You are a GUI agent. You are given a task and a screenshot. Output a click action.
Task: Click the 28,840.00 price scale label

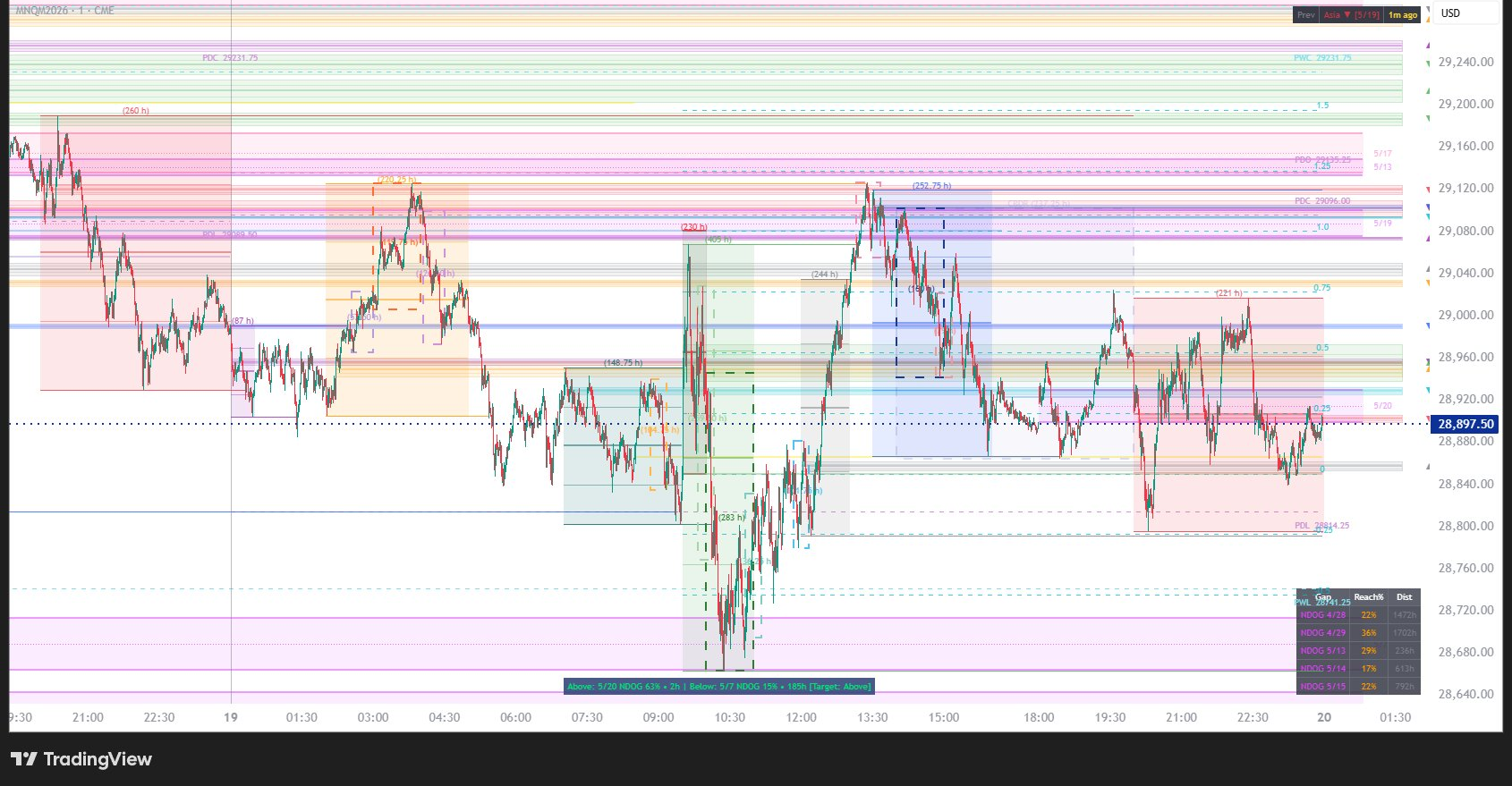click(x=1465, y=484)
